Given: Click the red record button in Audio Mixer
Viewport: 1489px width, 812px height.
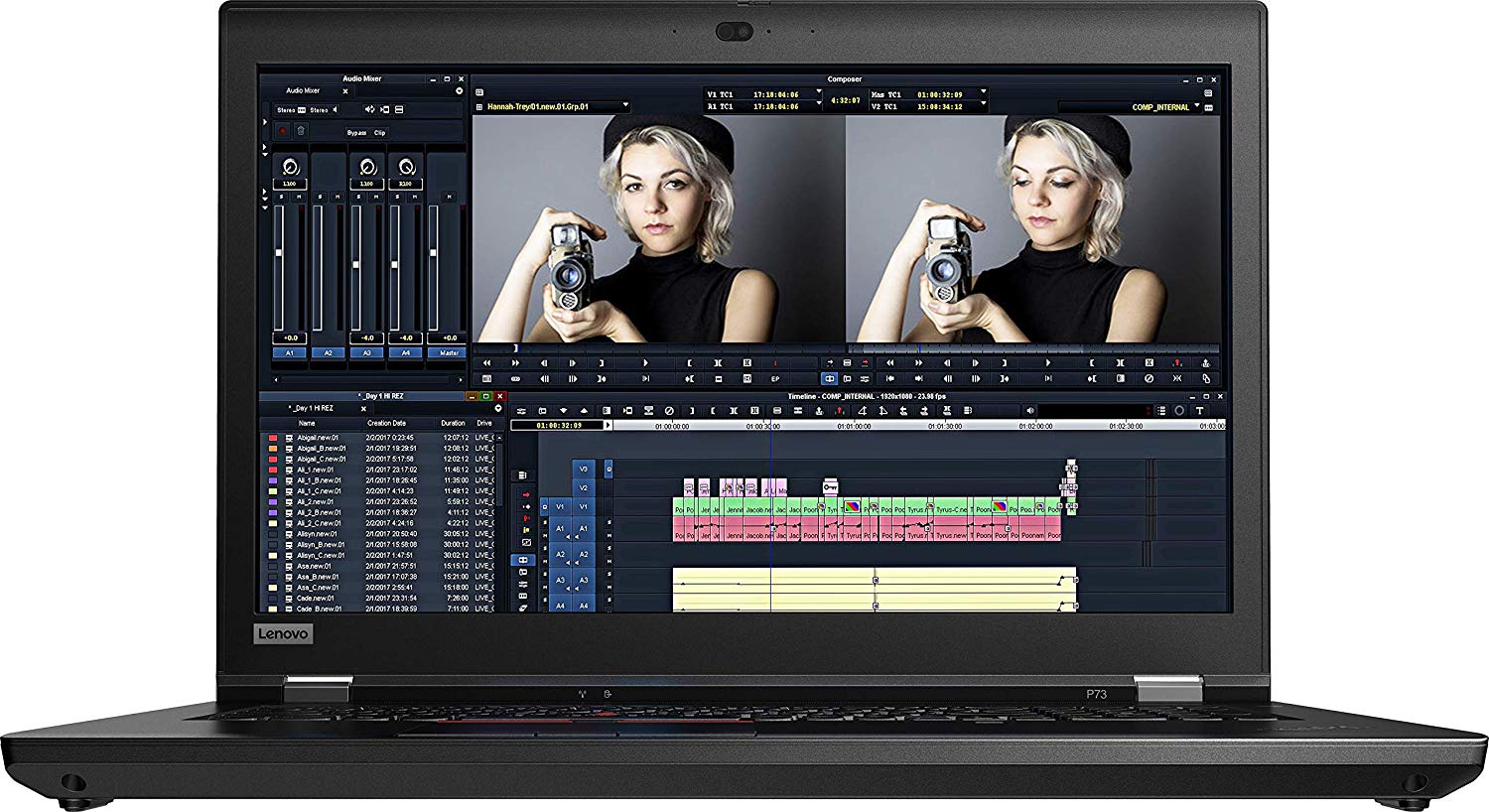Looking at the screenshot, I should (283, 131).
